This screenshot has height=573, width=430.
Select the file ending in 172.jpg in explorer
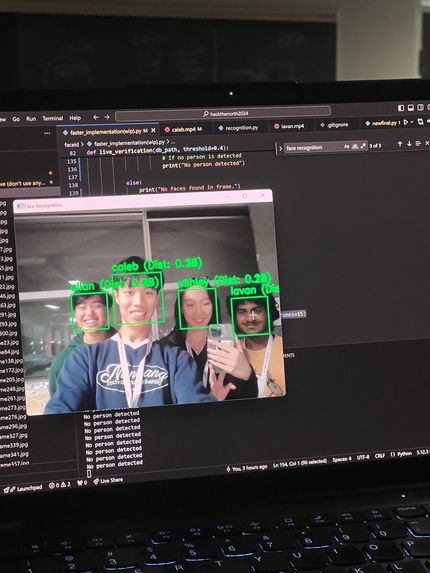click(12, 370)
